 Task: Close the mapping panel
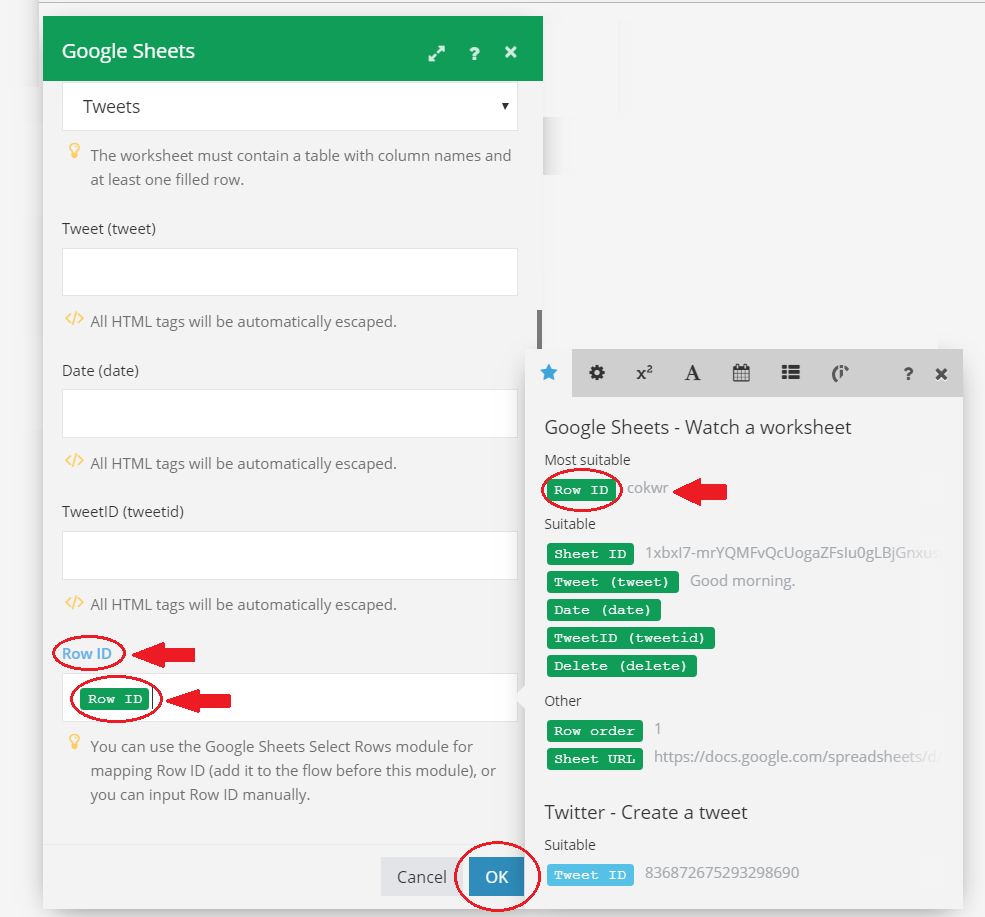941,374
